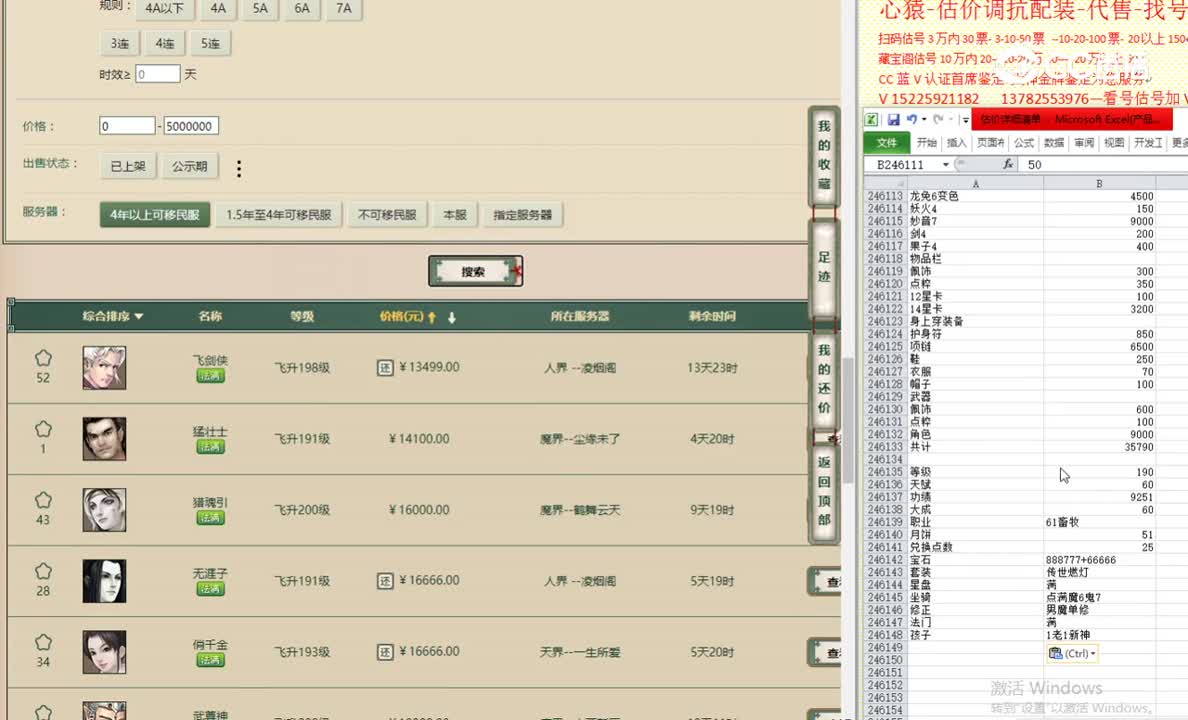The width and height of the screenshot is (1188, 720).
Task: Select 不可移民服 server filter
Action: click(x=387, y=214)
